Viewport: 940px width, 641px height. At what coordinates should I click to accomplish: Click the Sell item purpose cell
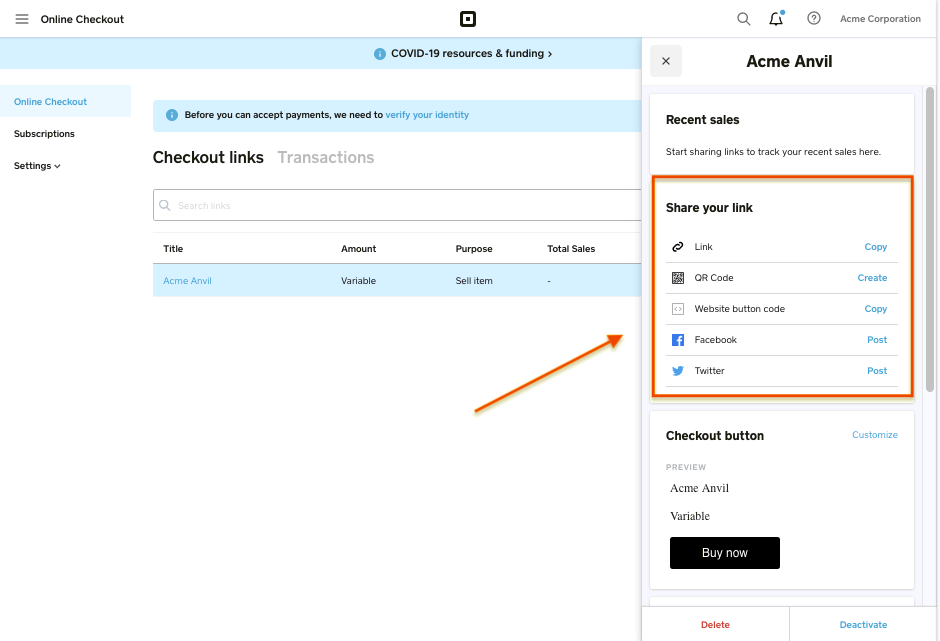pos(474,281)
